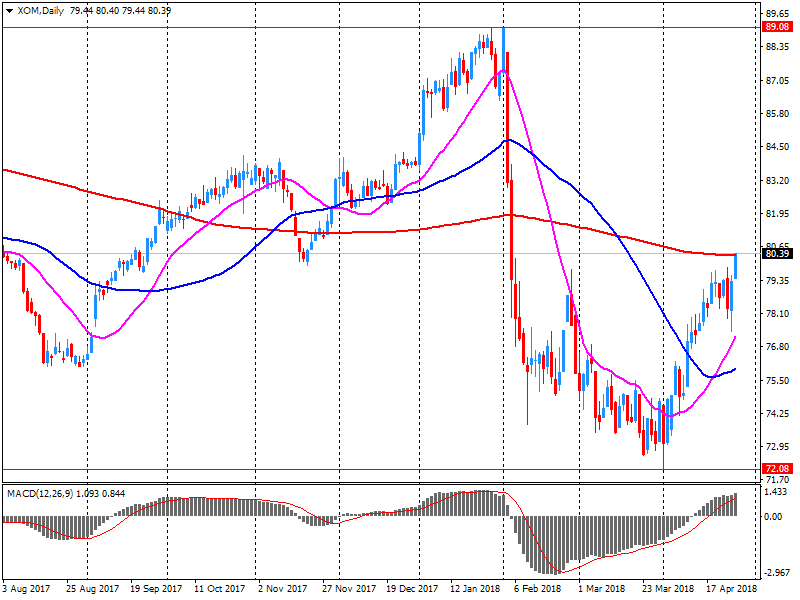Image resolution: width=800 pixels, height=600 pixels.
Task: Click the 89.08 resistance price label
Action: (x=777, y=27)
